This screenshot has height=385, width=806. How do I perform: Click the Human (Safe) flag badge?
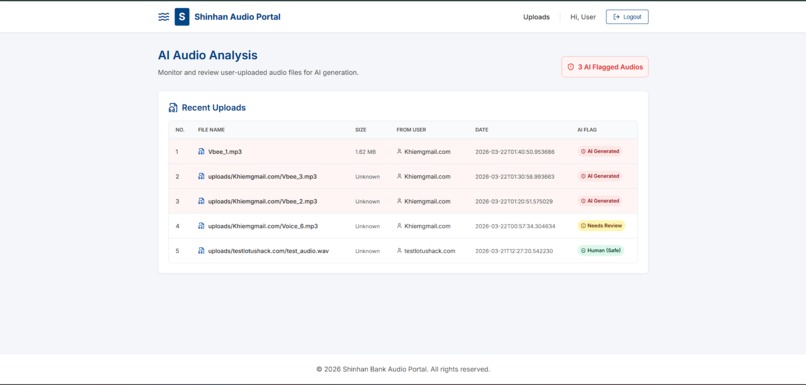600,251
